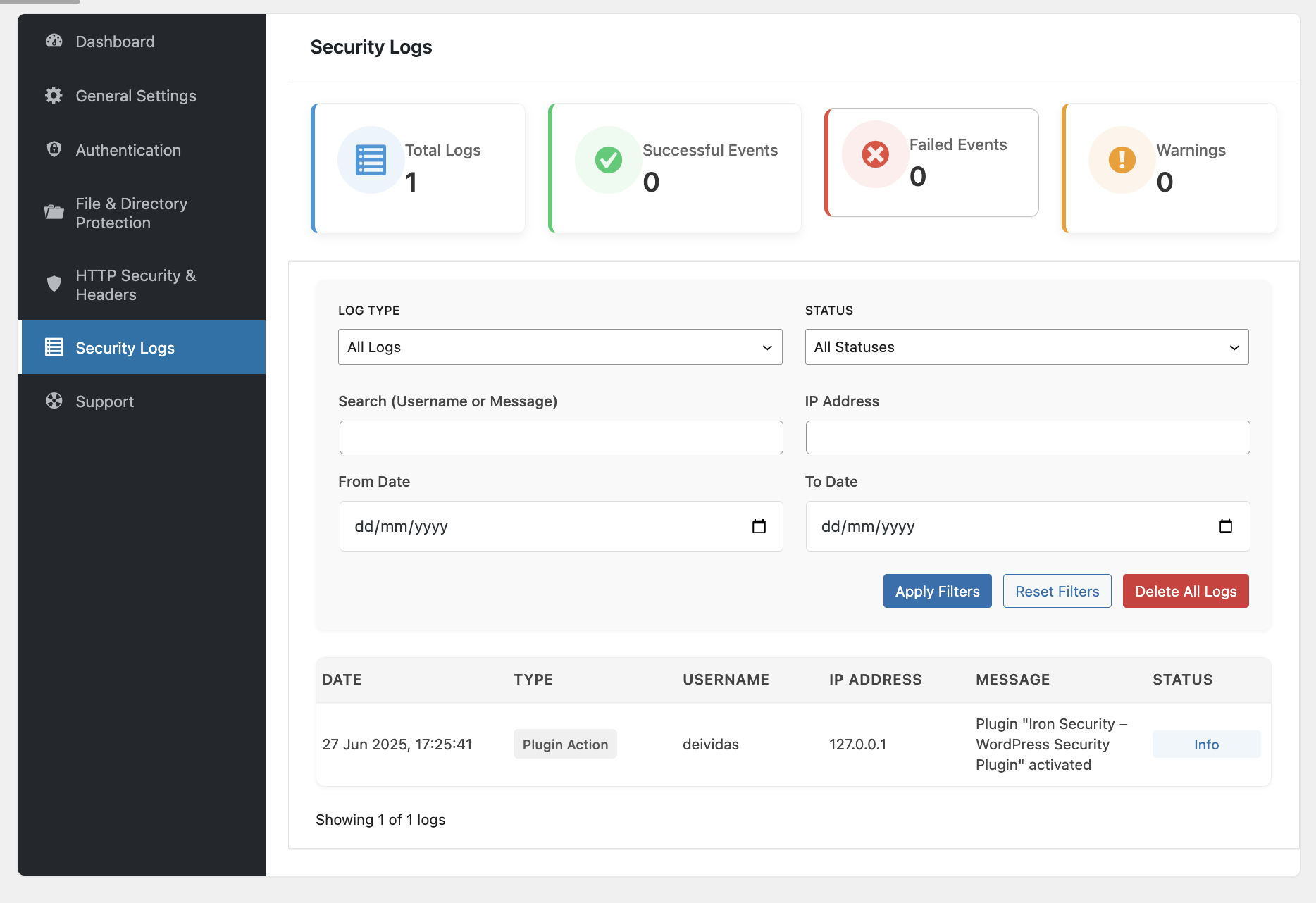Click the Support lifebuoy icon

pyautogui.click(x=54, y=401)
